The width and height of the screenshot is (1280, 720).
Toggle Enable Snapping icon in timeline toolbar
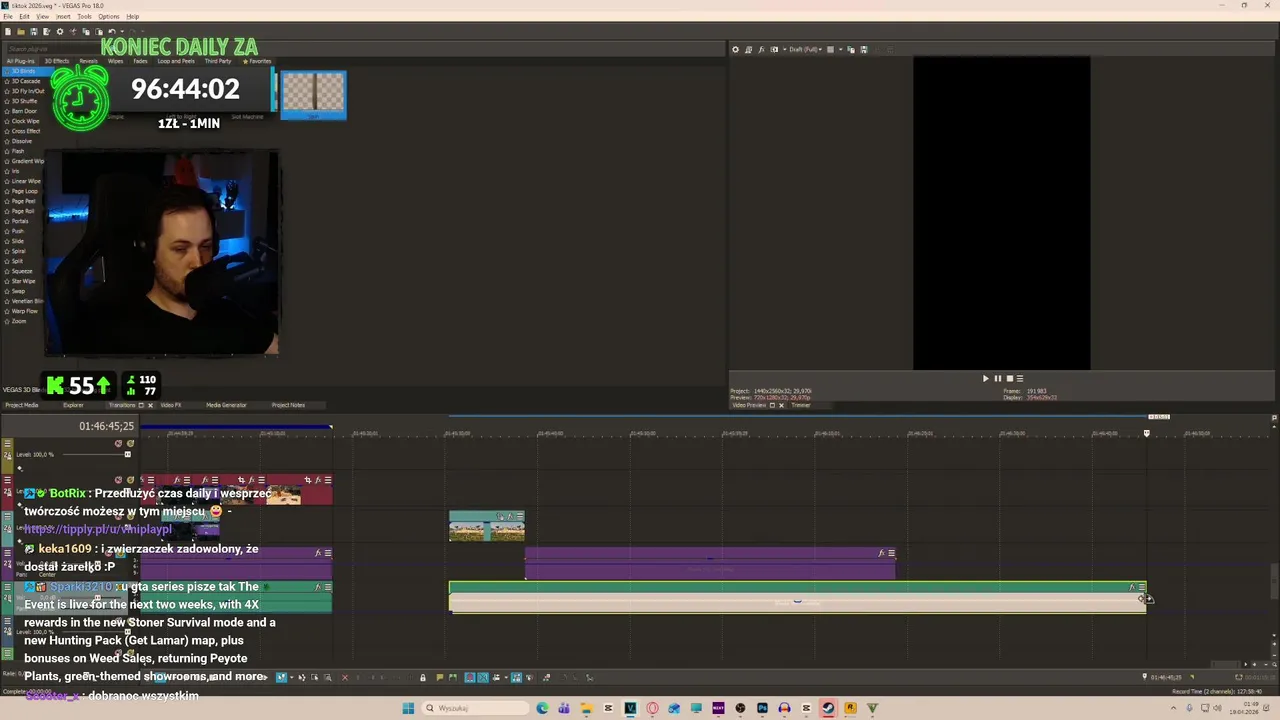tap(470, 677)
